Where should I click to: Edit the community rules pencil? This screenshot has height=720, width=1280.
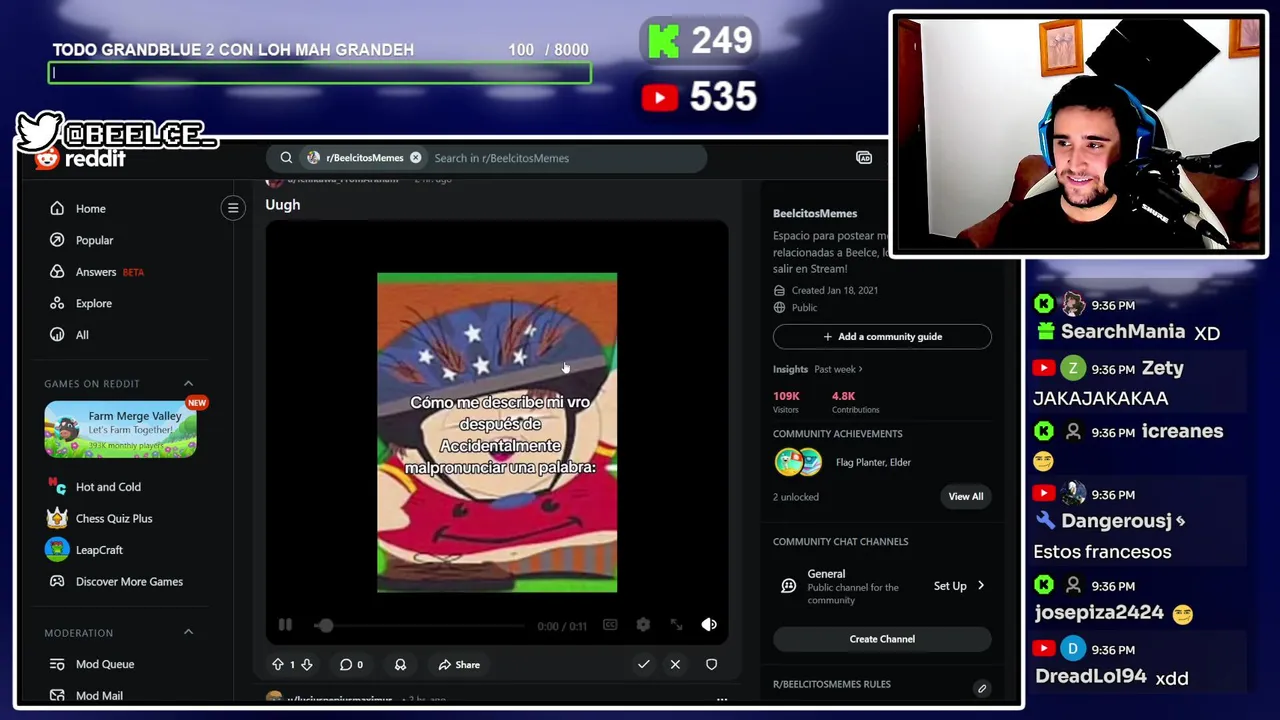click(x=982, y=688)
